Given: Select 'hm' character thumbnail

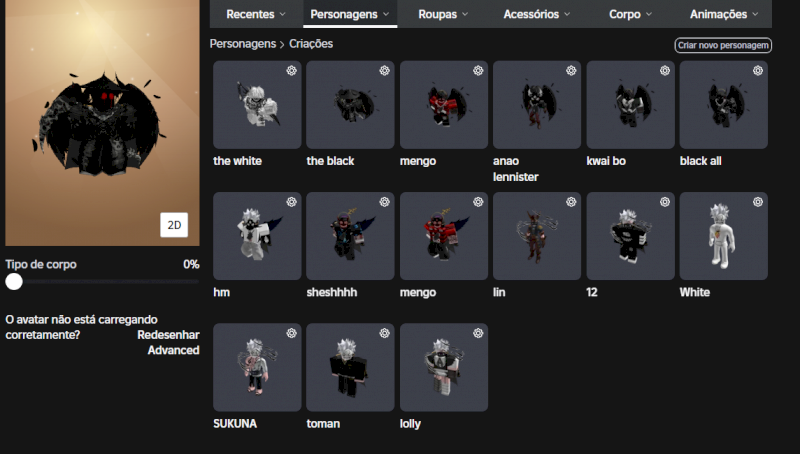Looking at the screenshot, I should (x=257, y=236).
